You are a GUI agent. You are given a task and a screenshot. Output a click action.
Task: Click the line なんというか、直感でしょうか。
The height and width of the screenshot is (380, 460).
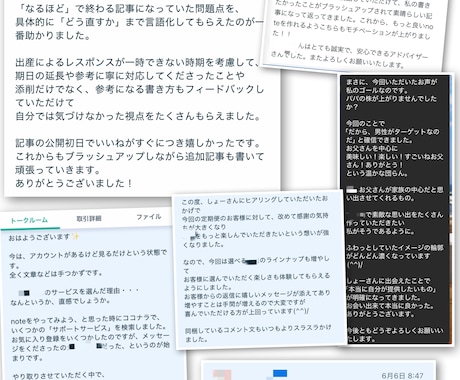pos(60,301)
